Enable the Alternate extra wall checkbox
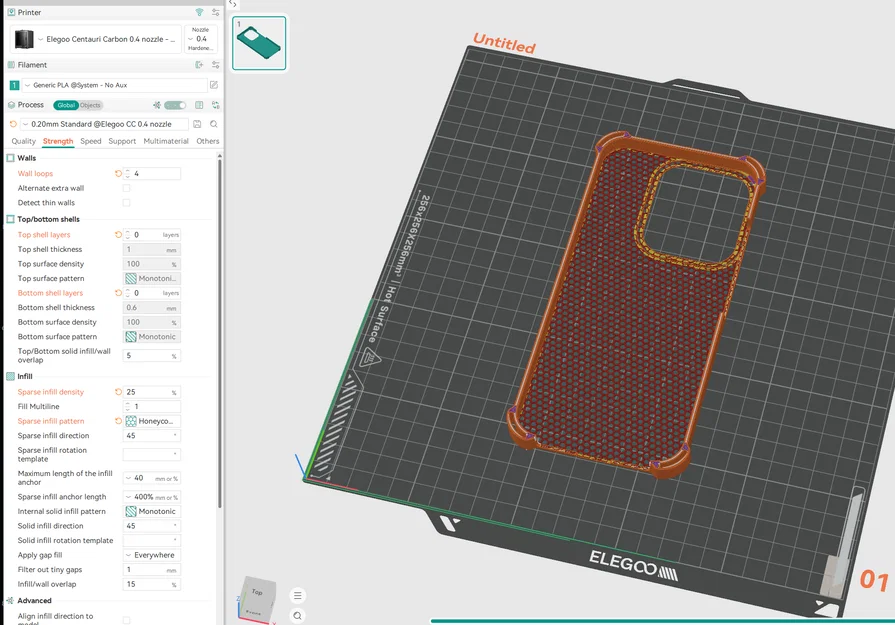 click(127, 188)
